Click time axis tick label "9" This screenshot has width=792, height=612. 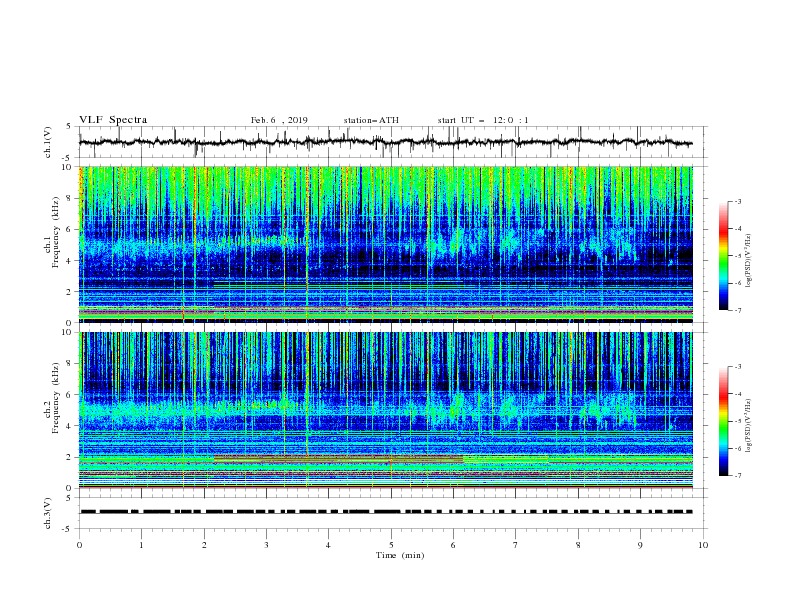[x=640, y=545]
